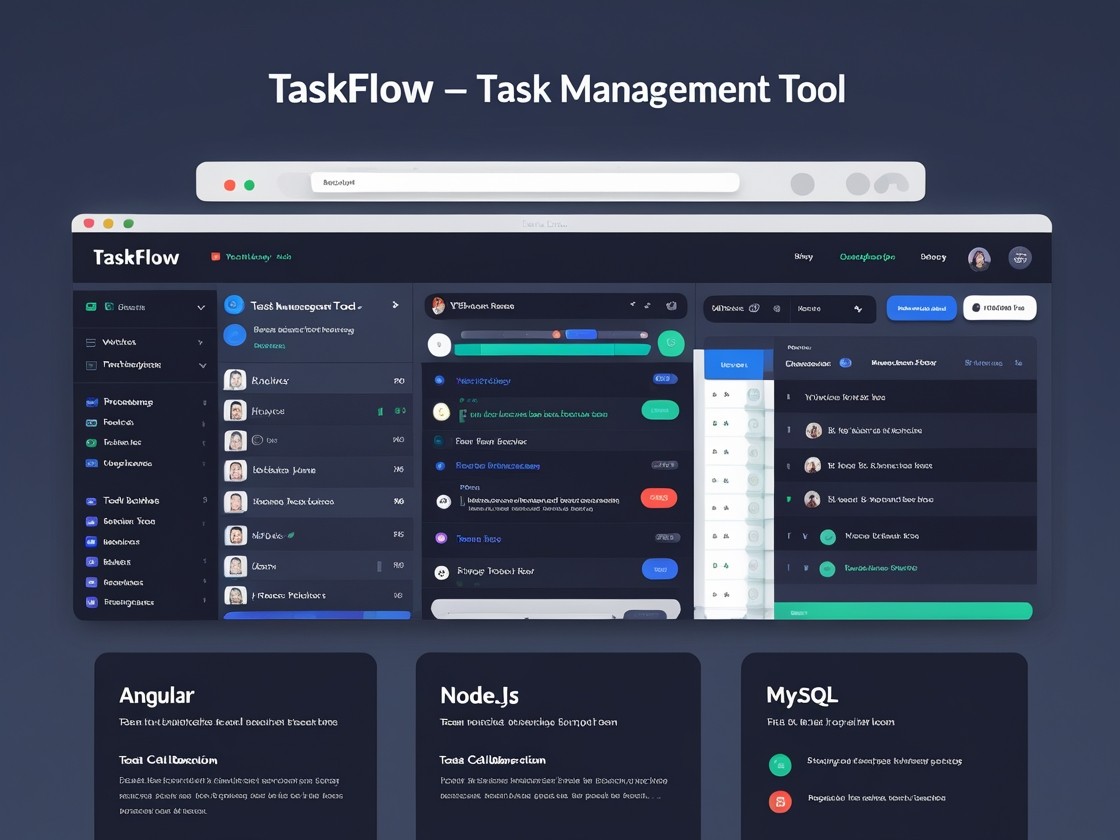Click the address field in the browser bar above
The image size is (1120, 840).
(525, 182)
